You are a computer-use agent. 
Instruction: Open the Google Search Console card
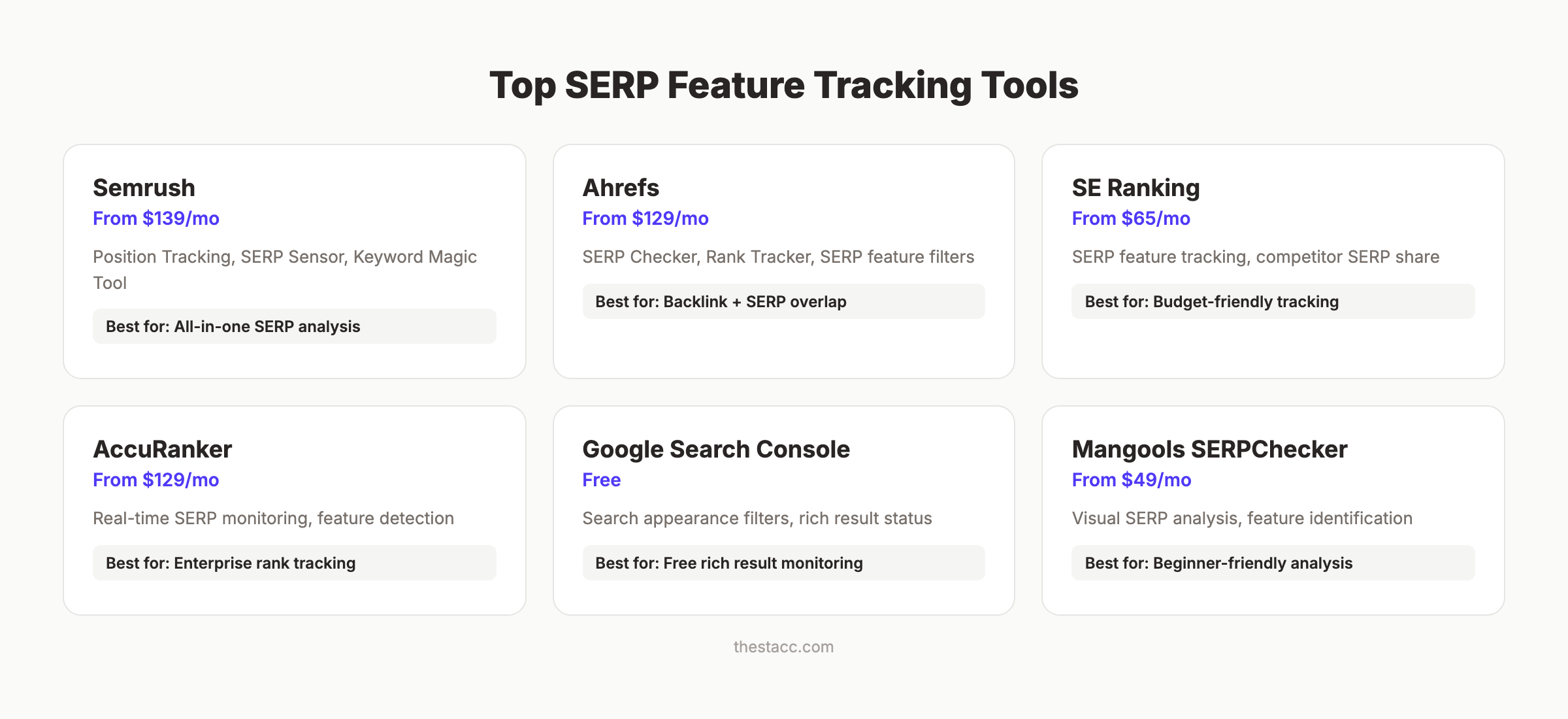(x=716, y=449)
